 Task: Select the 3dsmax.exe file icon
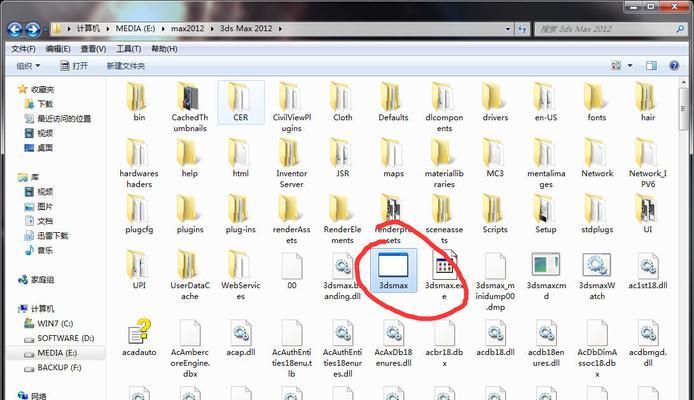(x=444, y=275)
